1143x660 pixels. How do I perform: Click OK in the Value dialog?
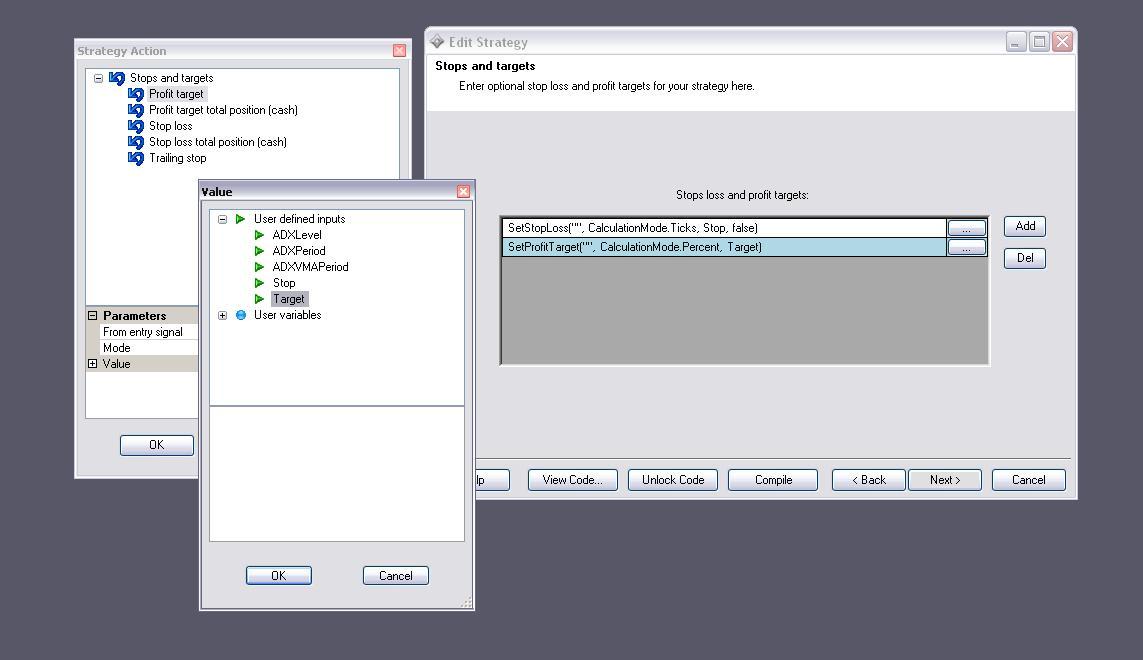click(278, 575)
